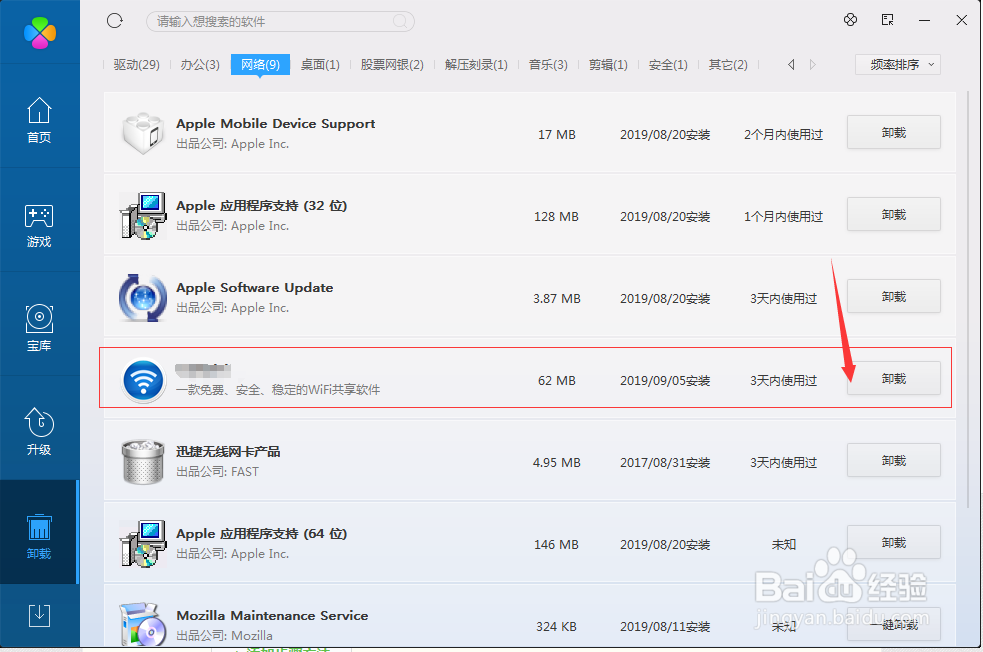This screenshot has height=652, width=983.
Task: Click the refresh icon beside search box
Action: [x=115, y=21]
